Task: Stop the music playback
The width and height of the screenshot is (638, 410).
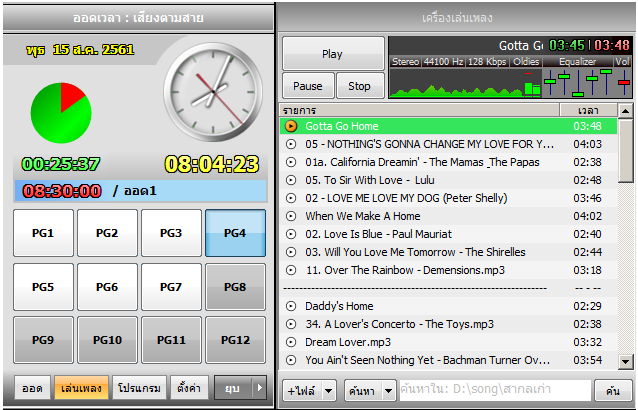Action: [360, 86]
